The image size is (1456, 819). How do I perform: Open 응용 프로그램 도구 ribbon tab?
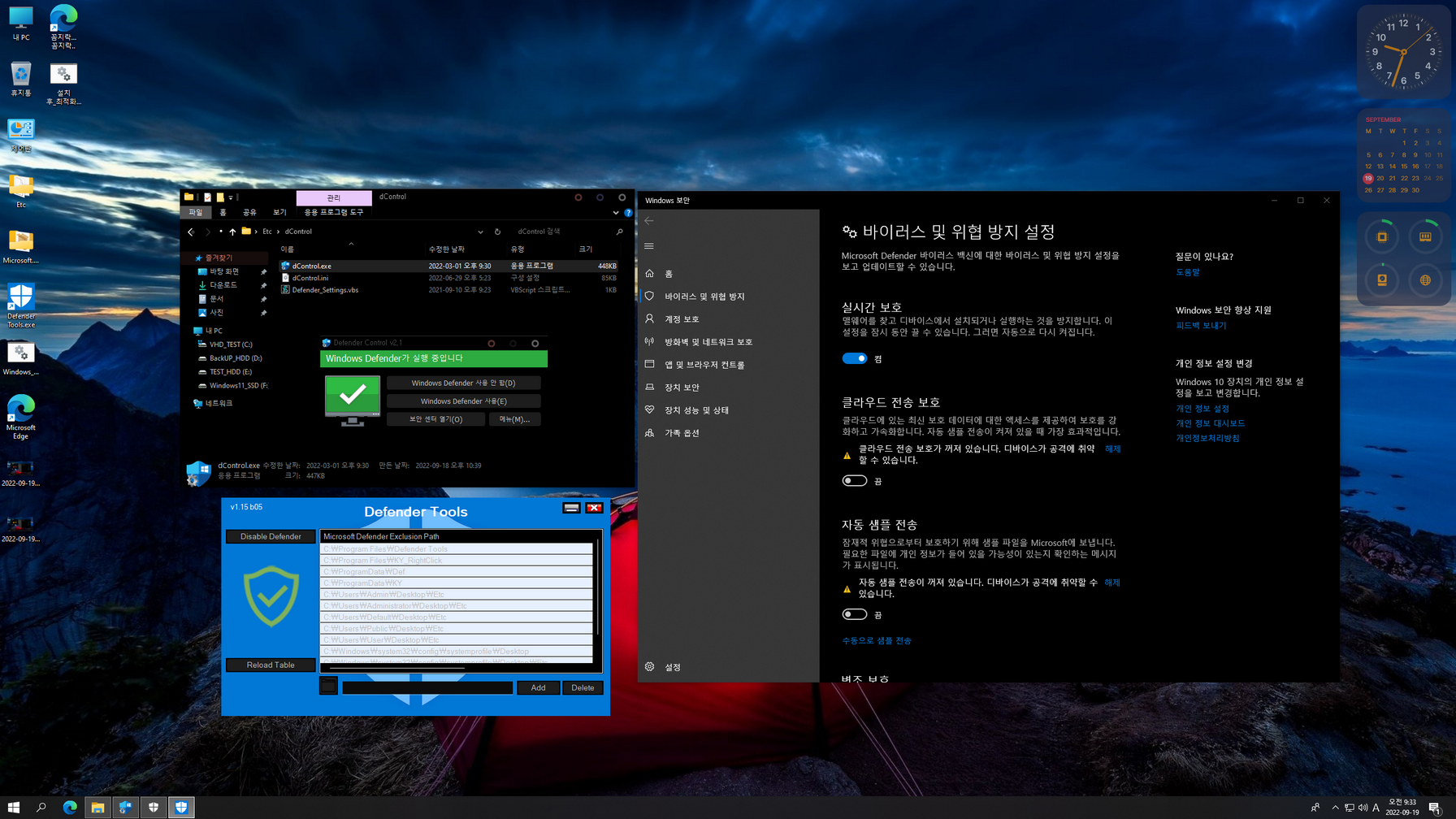[x=334, y=212]
